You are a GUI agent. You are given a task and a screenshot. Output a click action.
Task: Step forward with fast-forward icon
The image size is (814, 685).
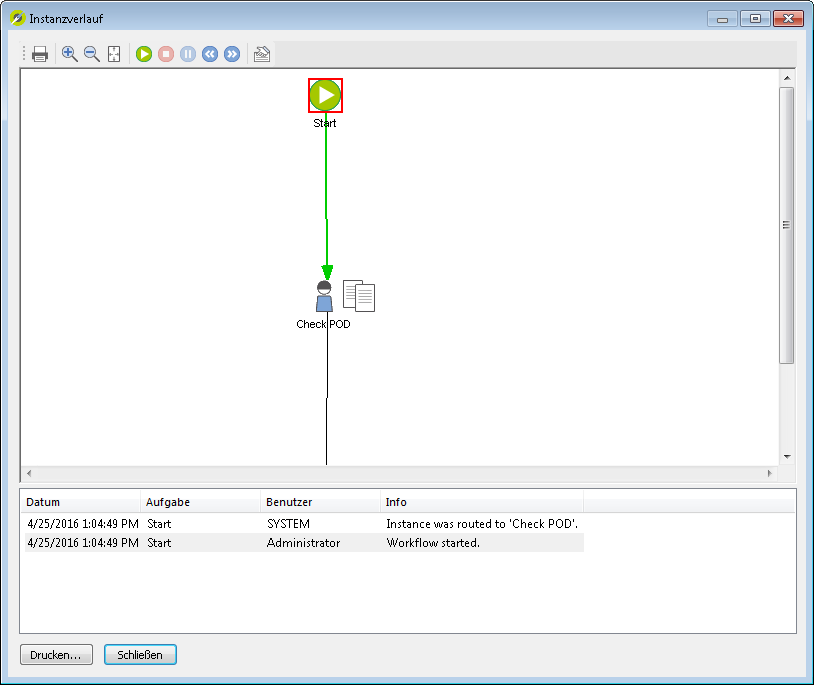pyautogui.click(x=232, y=54)
